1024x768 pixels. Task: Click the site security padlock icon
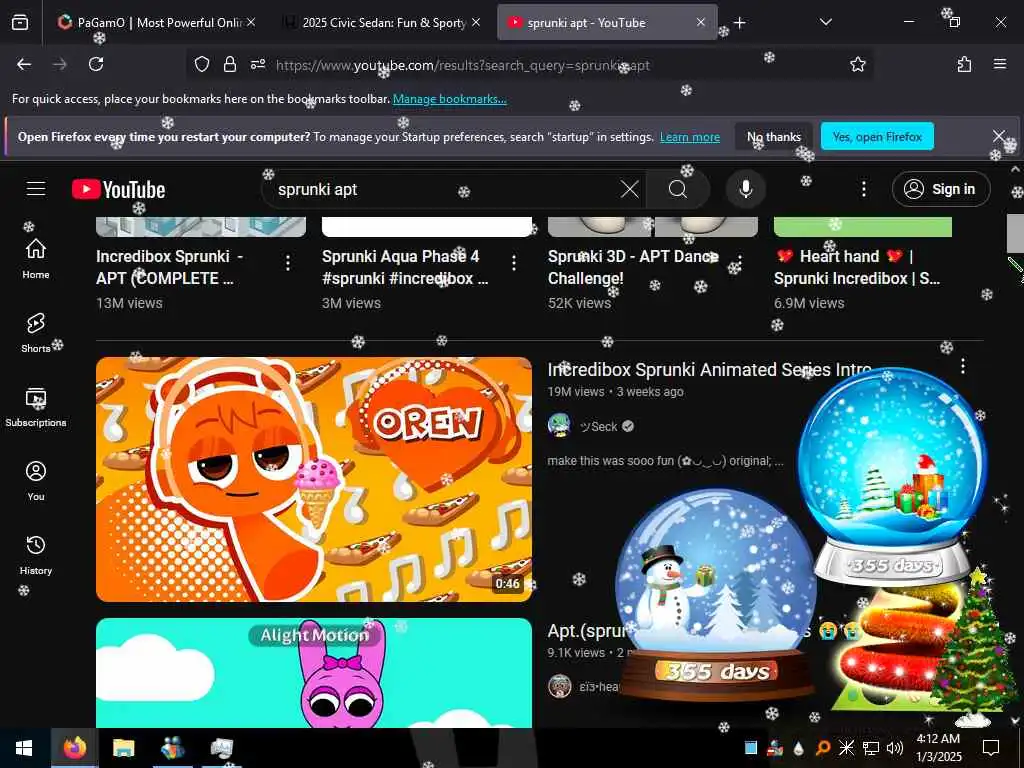[229, 64]
